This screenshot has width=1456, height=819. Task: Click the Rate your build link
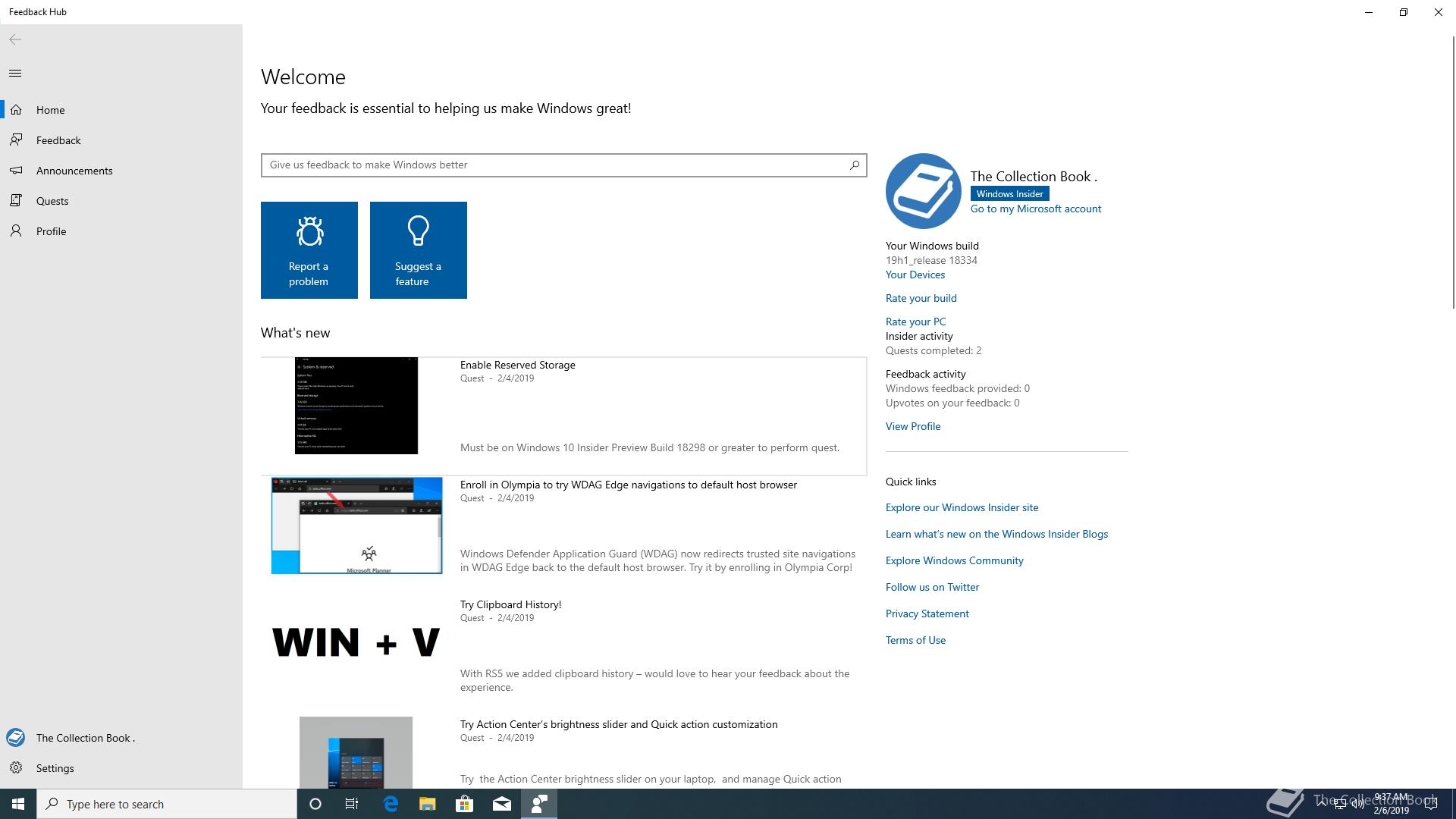click(x=921, y=298)
